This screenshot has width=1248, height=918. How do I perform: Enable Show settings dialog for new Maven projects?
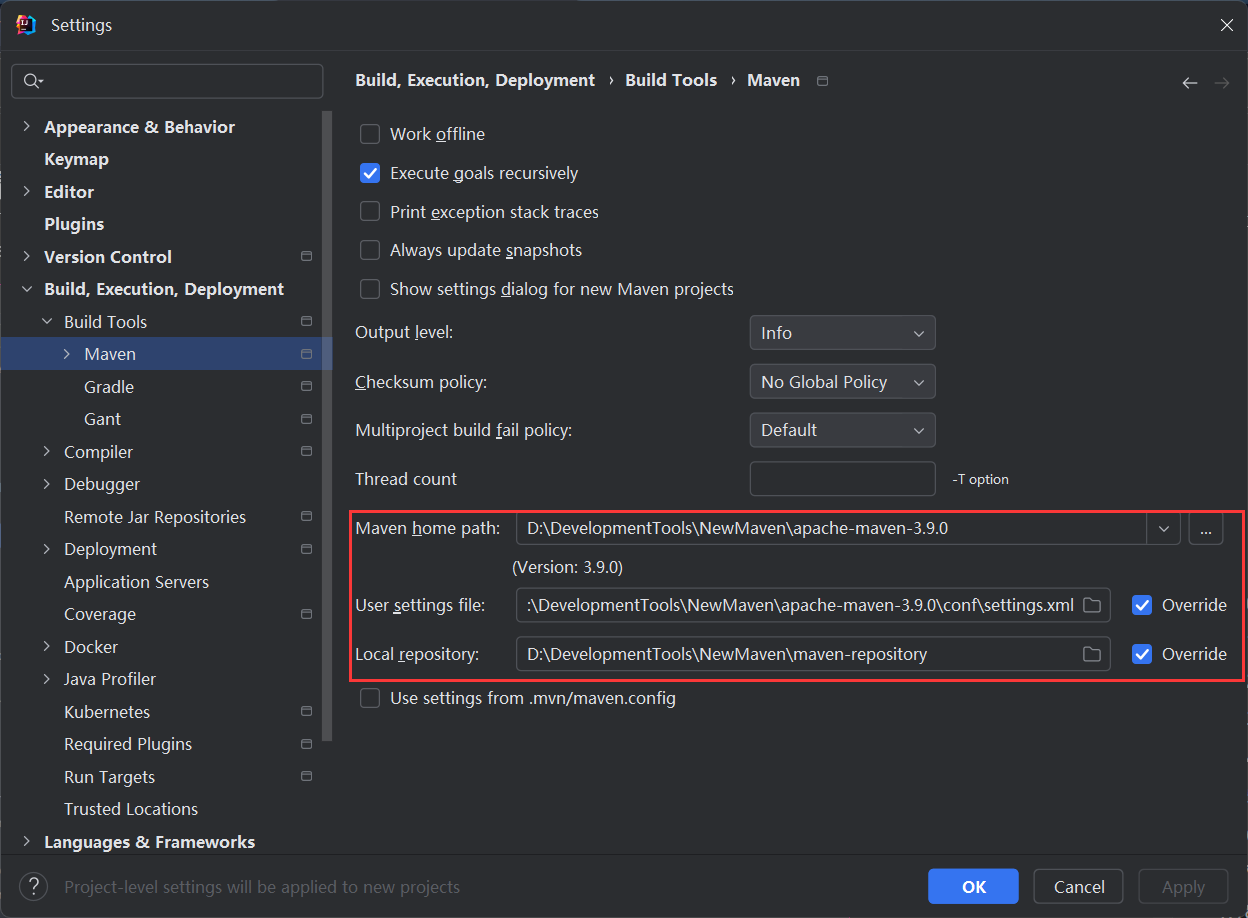[370, 289]
